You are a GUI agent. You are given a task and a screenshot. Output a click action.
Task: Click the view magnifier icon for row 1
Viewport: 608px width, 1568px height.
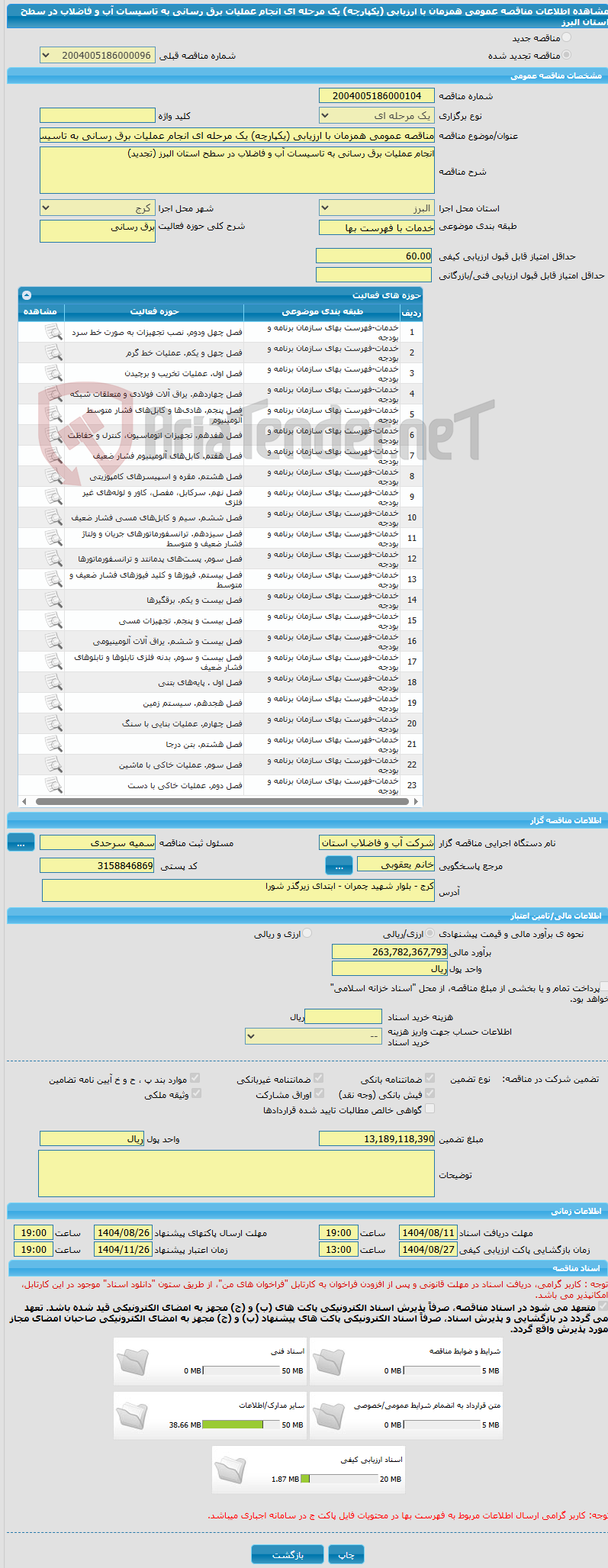[x=53, y=332]
